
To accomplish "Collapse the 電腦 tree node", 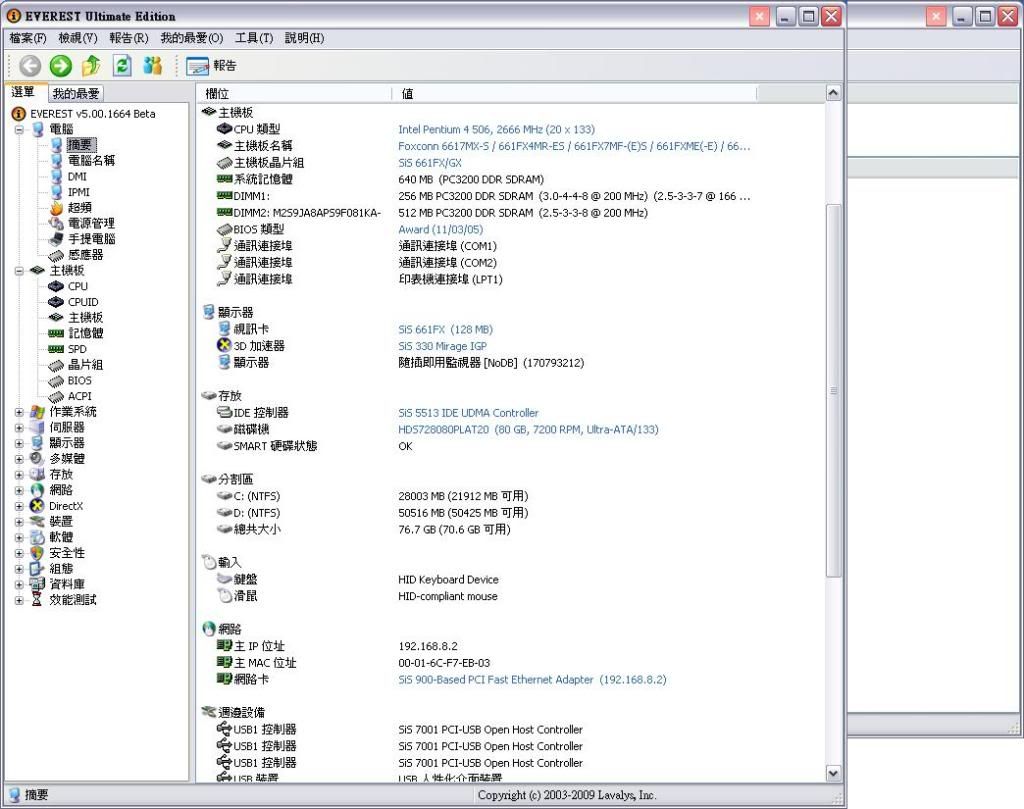I will (x=19, y=129).
